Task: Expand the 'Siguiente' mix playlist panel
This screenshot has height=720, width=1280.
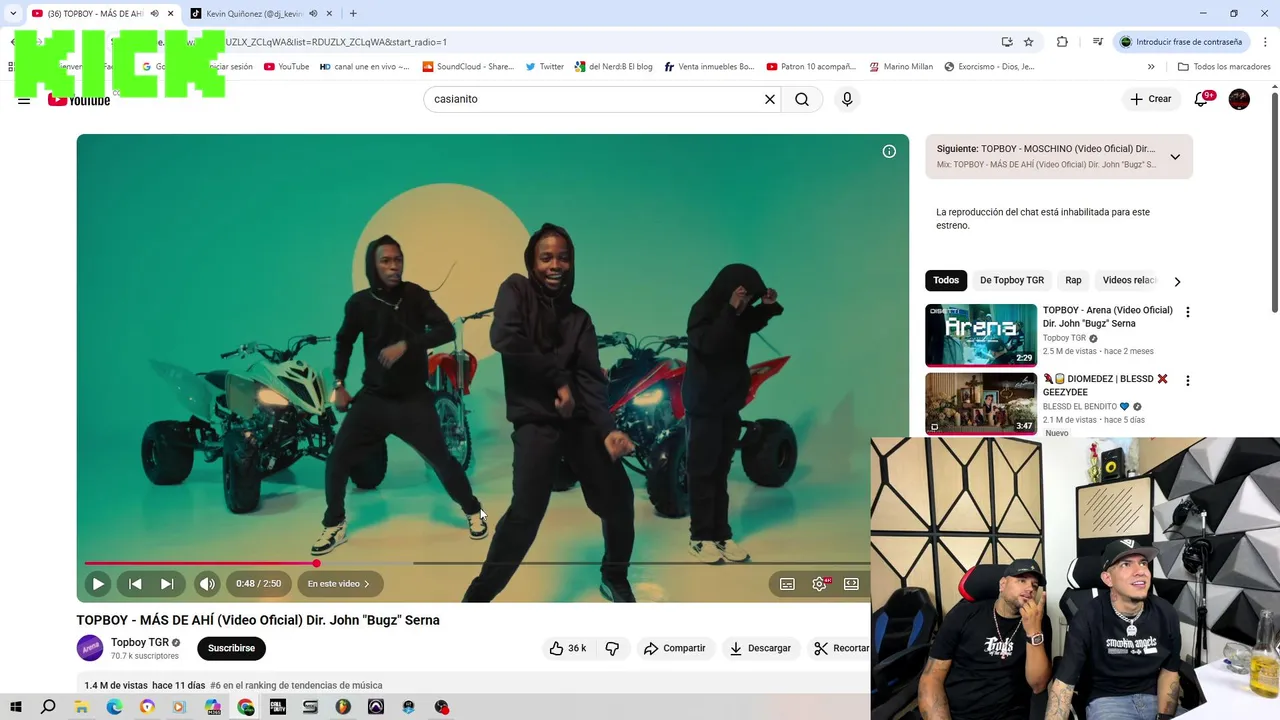Action: pyautogui.click(x=1175, y=157)
